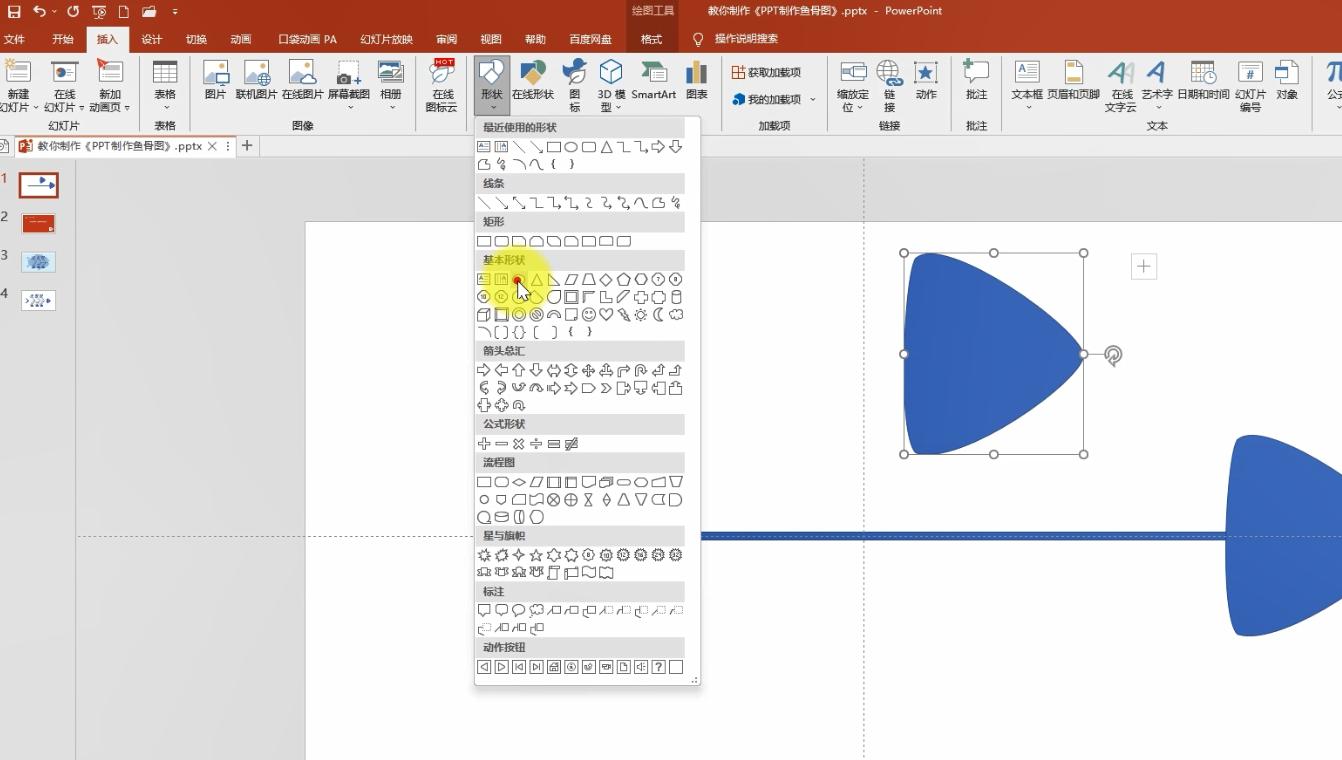Open the 文件 File menu
Image resolution: width=1342 pixels, height=760 pixels.
(14, 40)
